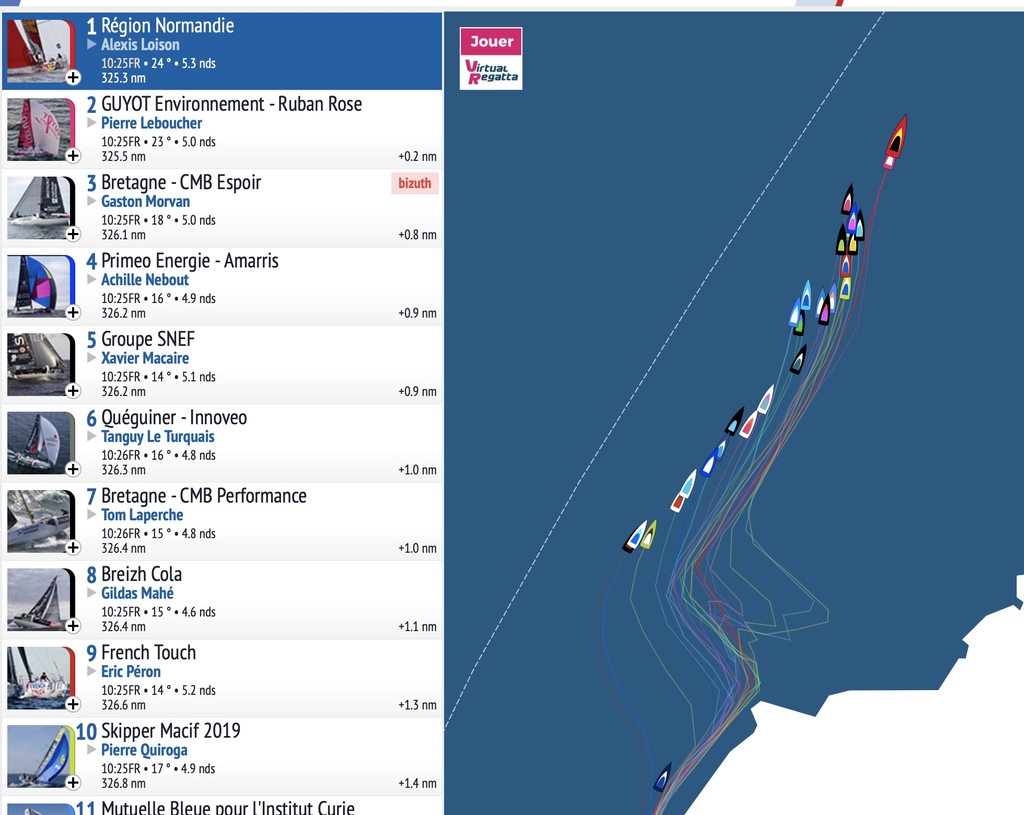Select boat name Primeo Energie - Amarris
The width and height of the screenshot is (1024, 815).
tap(189, 261)
